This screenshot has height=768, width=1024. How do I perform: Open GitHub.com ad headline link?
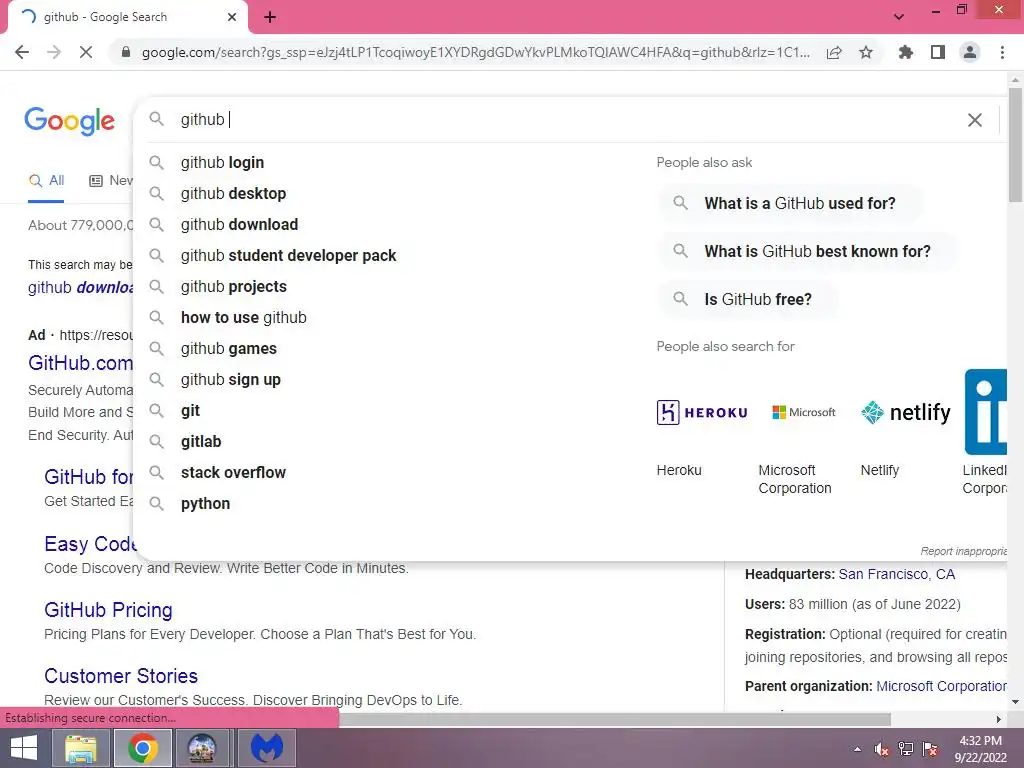[80, 363]
